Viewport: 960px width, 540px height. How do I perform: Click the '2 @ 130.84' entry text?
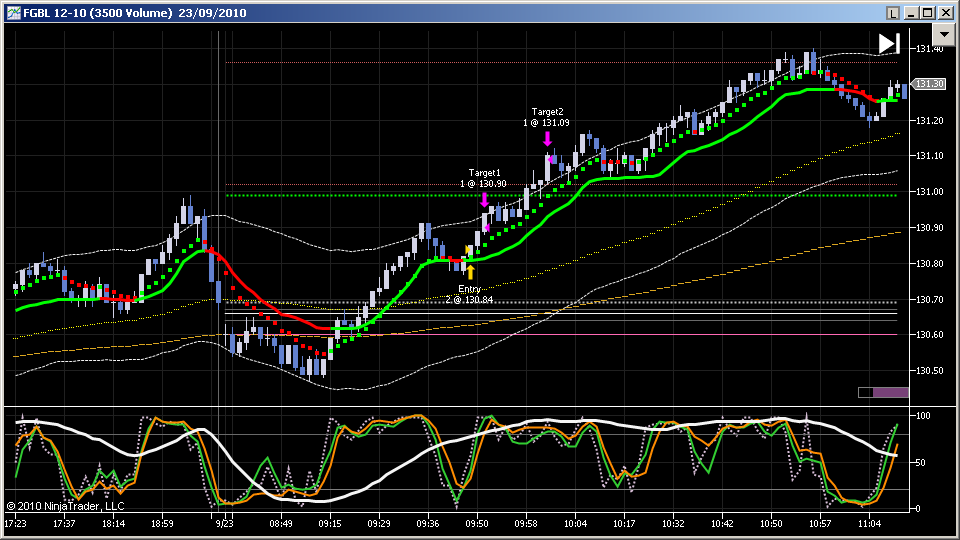(470, 300)
